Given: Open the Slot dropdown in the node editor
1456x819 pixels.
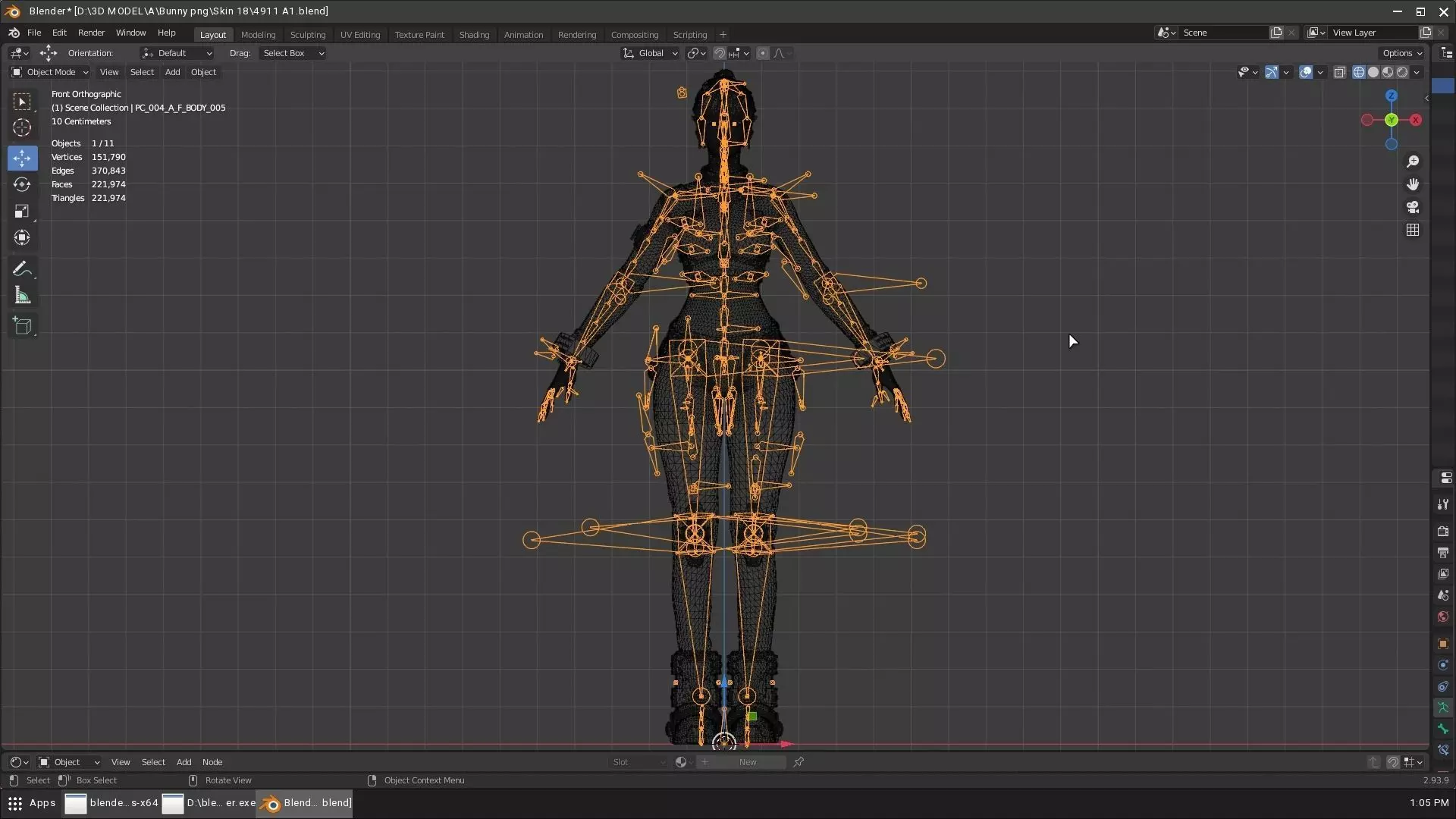Looking at the screenshot, I should 639,762.
